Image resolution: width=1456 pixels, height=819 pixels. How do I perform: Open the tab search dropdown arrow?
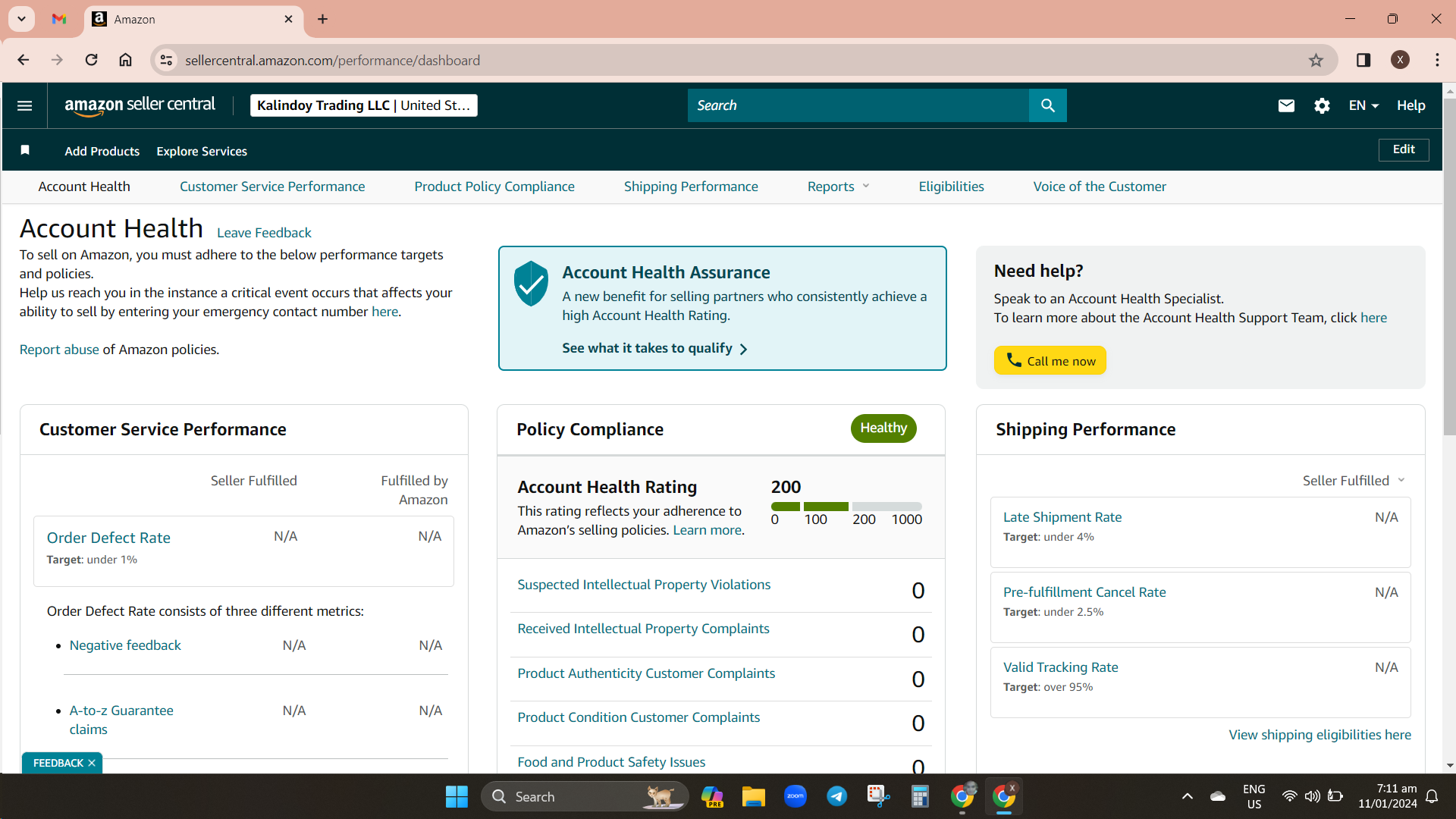(21, 19)
